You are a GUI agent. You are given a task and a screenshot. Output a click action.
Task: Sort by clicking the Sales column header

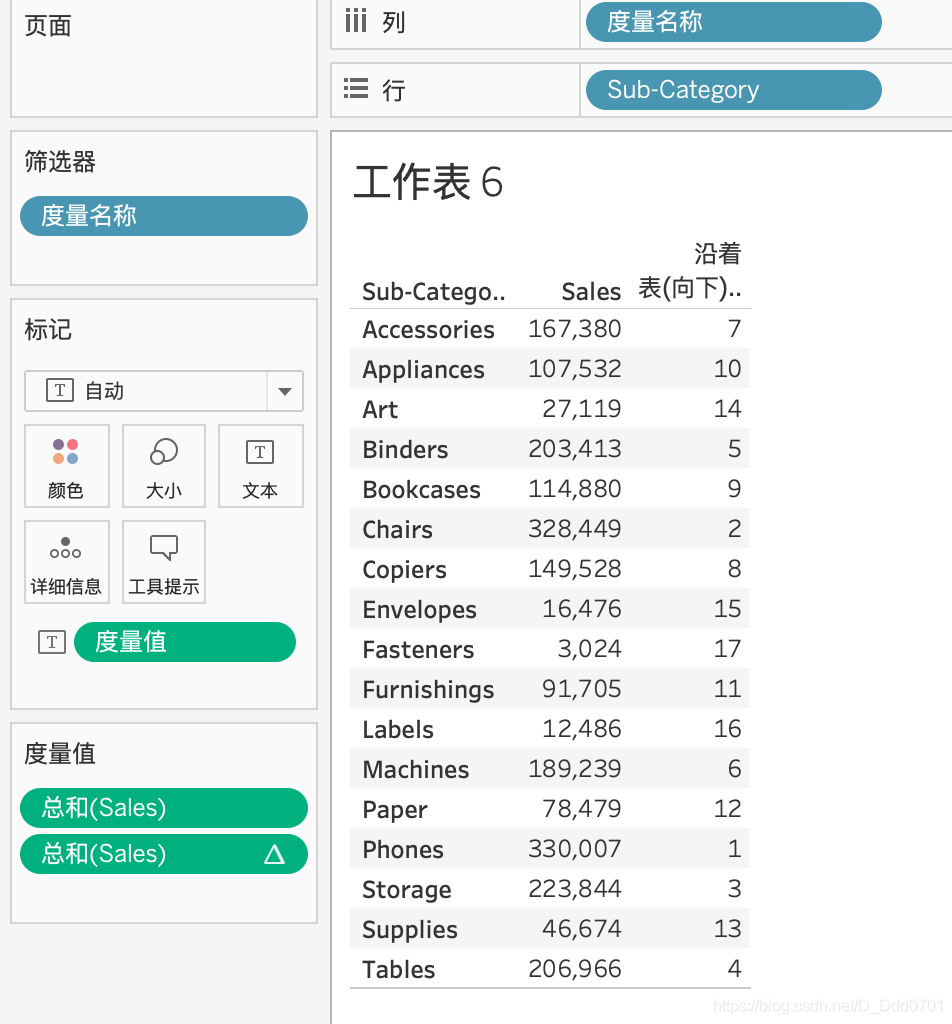click(x=590, y=291)
